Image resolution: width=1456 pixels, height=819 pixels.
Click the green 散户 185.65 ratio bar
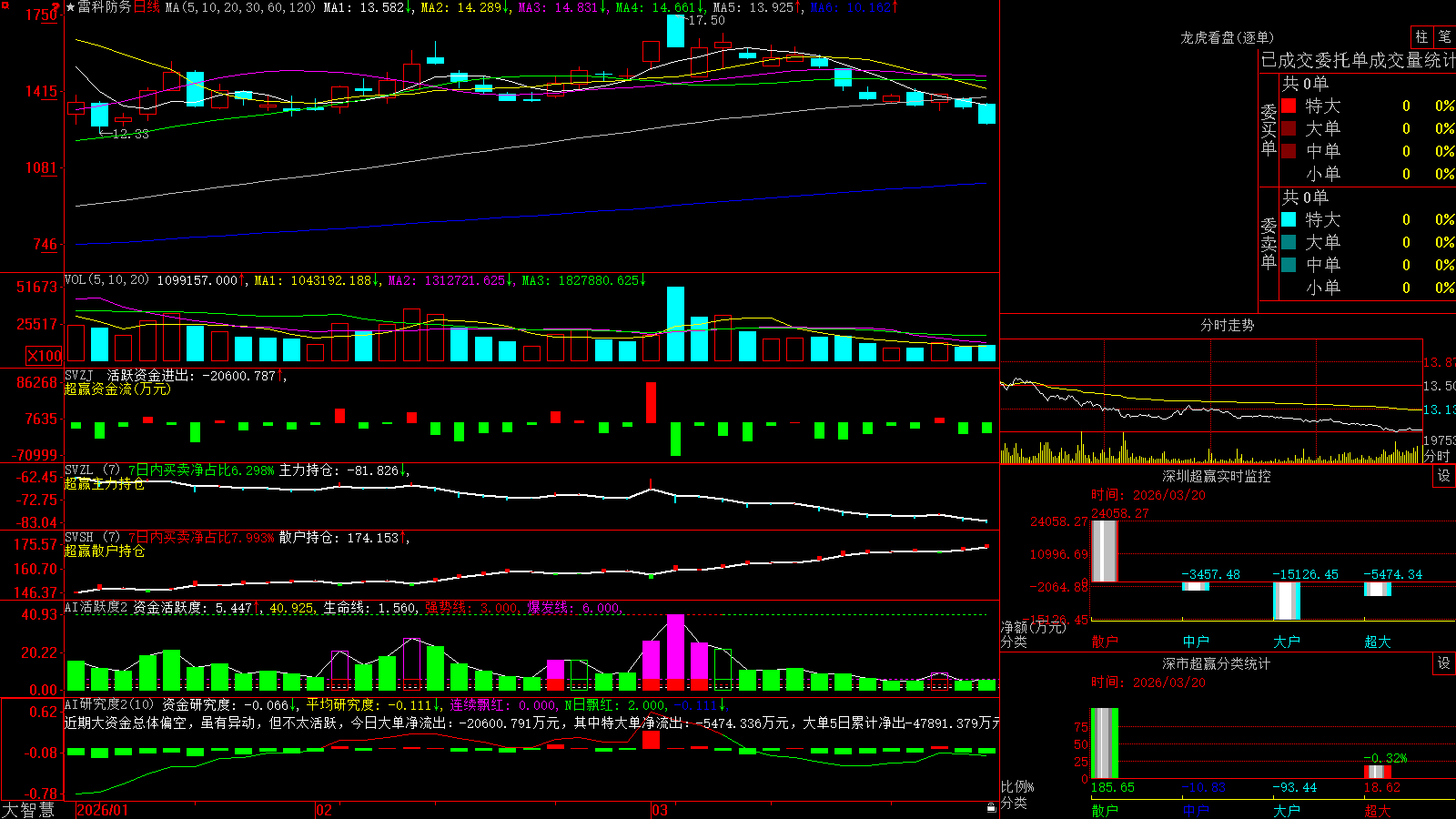pyautogui.click(x=1105, y=743)
